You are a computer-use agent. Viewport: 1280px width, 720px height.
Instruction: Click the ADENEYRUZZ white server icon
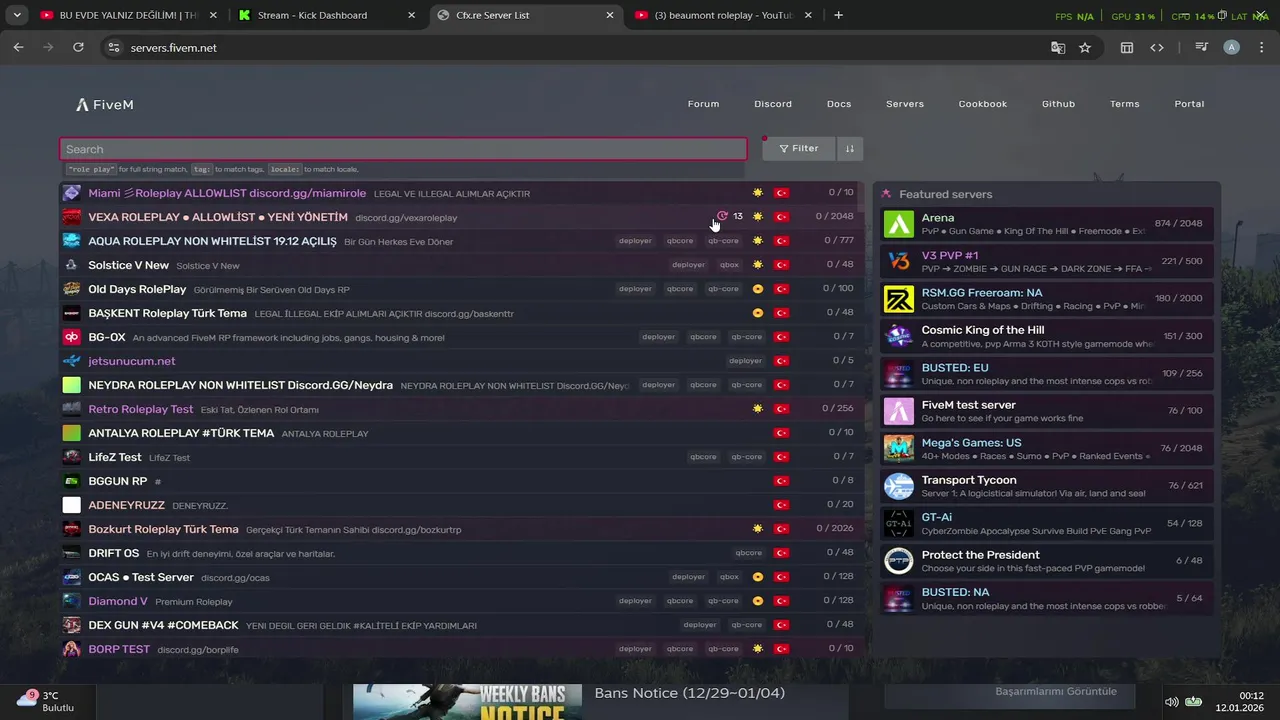coord(72,505)
